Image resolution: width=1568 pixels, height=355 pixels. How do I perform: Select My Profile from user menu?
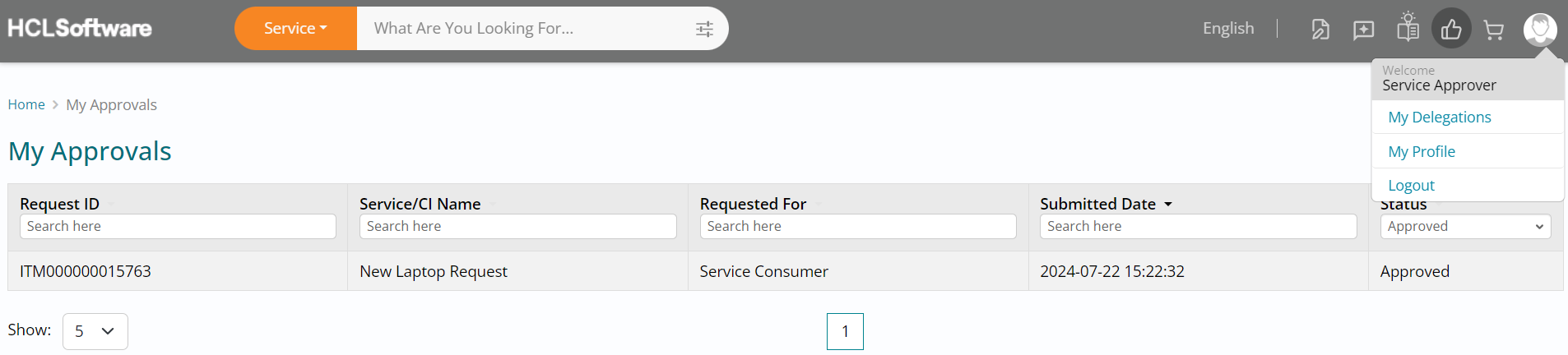1421,152
